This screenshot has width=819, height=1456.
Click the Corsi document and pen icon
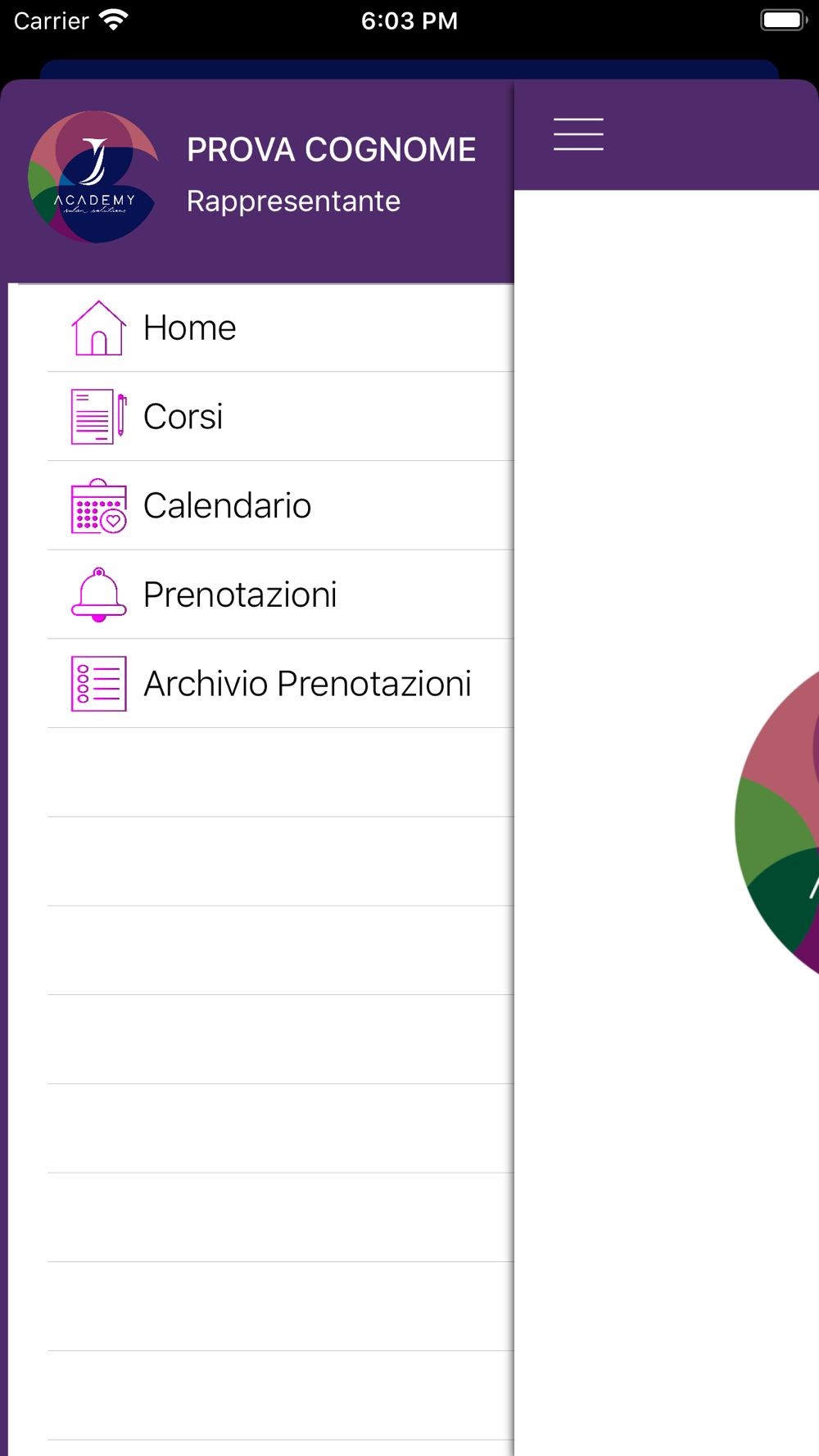[x=98, y=417]
